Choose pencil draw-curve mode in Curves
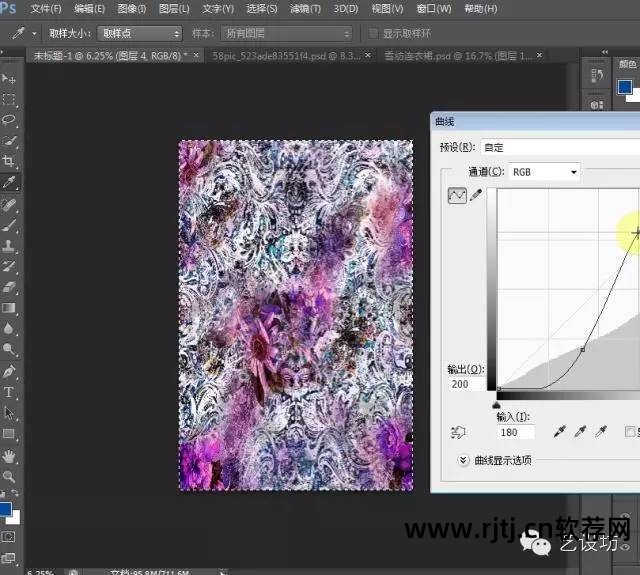 pos(476,195)
